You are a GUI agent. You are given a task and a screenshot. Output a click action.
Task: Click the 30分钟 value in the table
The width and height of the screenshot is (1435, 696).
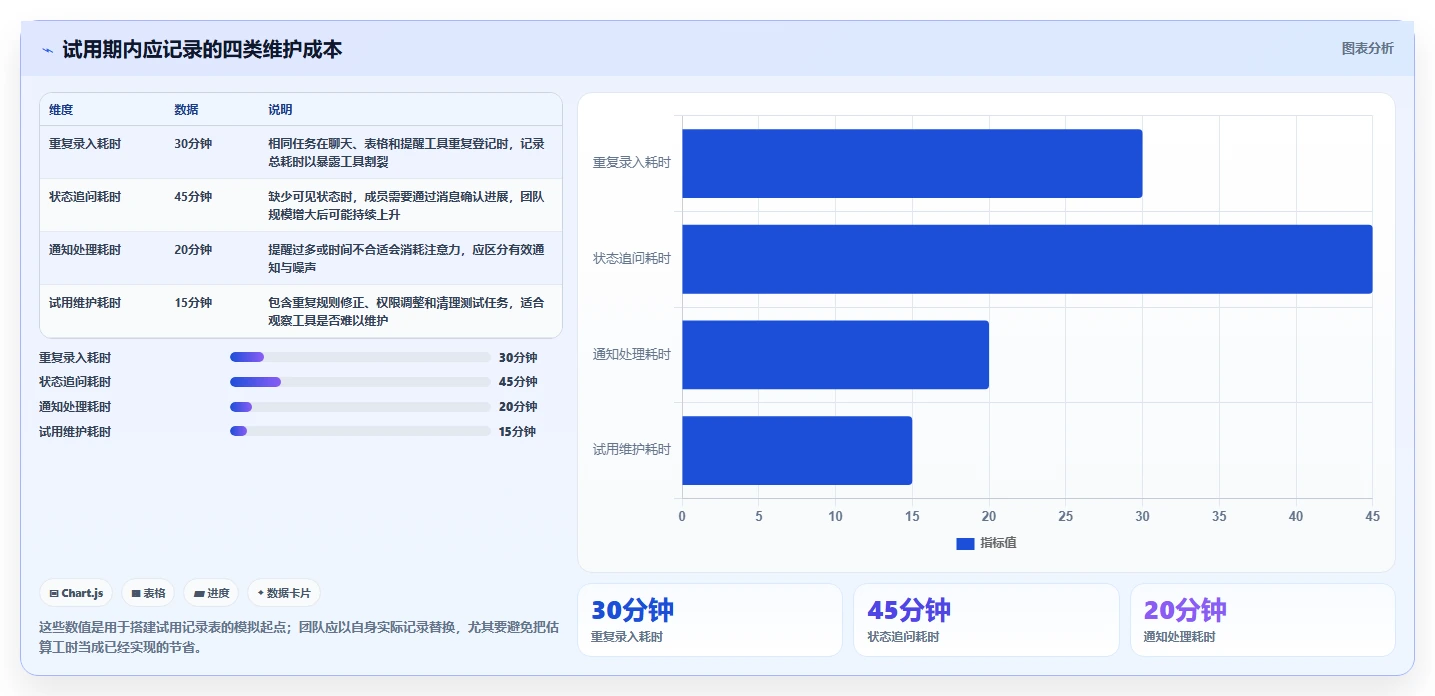click(x=193, y=144)
